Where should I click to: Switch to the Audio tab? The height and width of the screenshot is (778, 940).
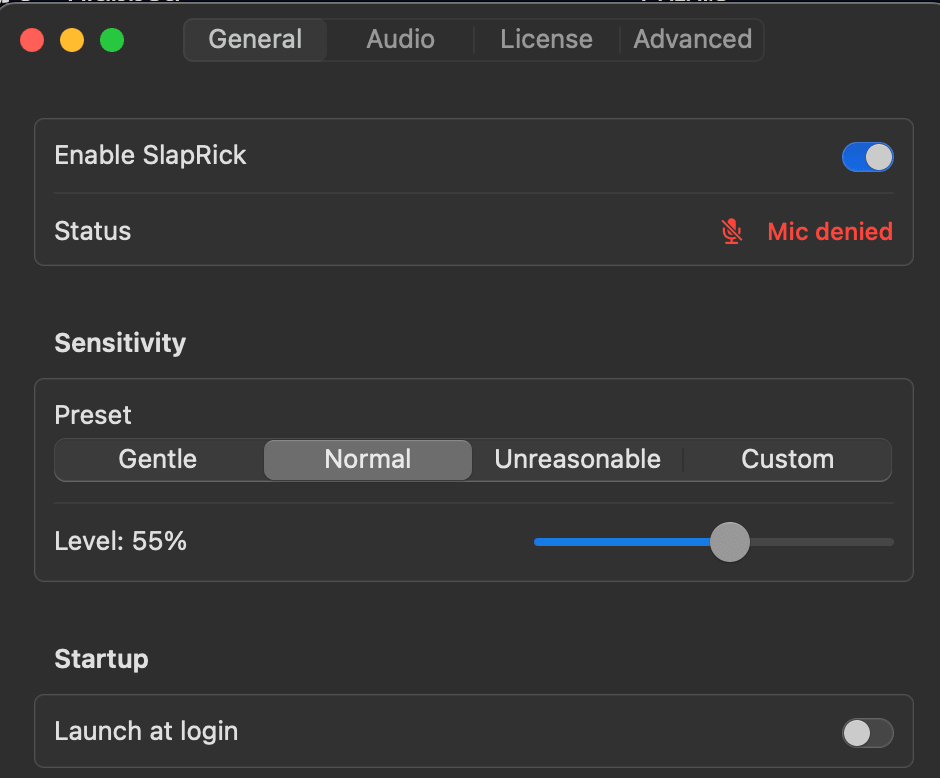coord(399,39)
